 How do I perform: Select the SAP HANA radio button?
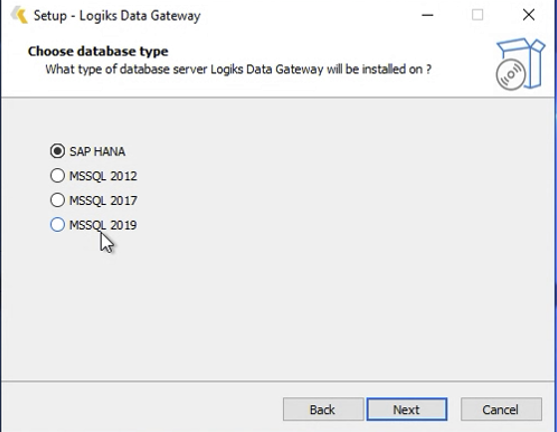coord(58,151)
